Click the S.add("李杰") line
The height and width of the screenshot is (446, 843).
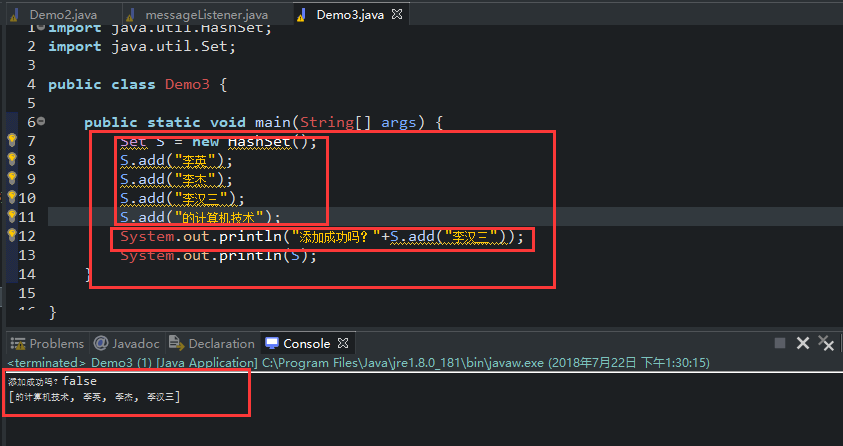point(176,179)
